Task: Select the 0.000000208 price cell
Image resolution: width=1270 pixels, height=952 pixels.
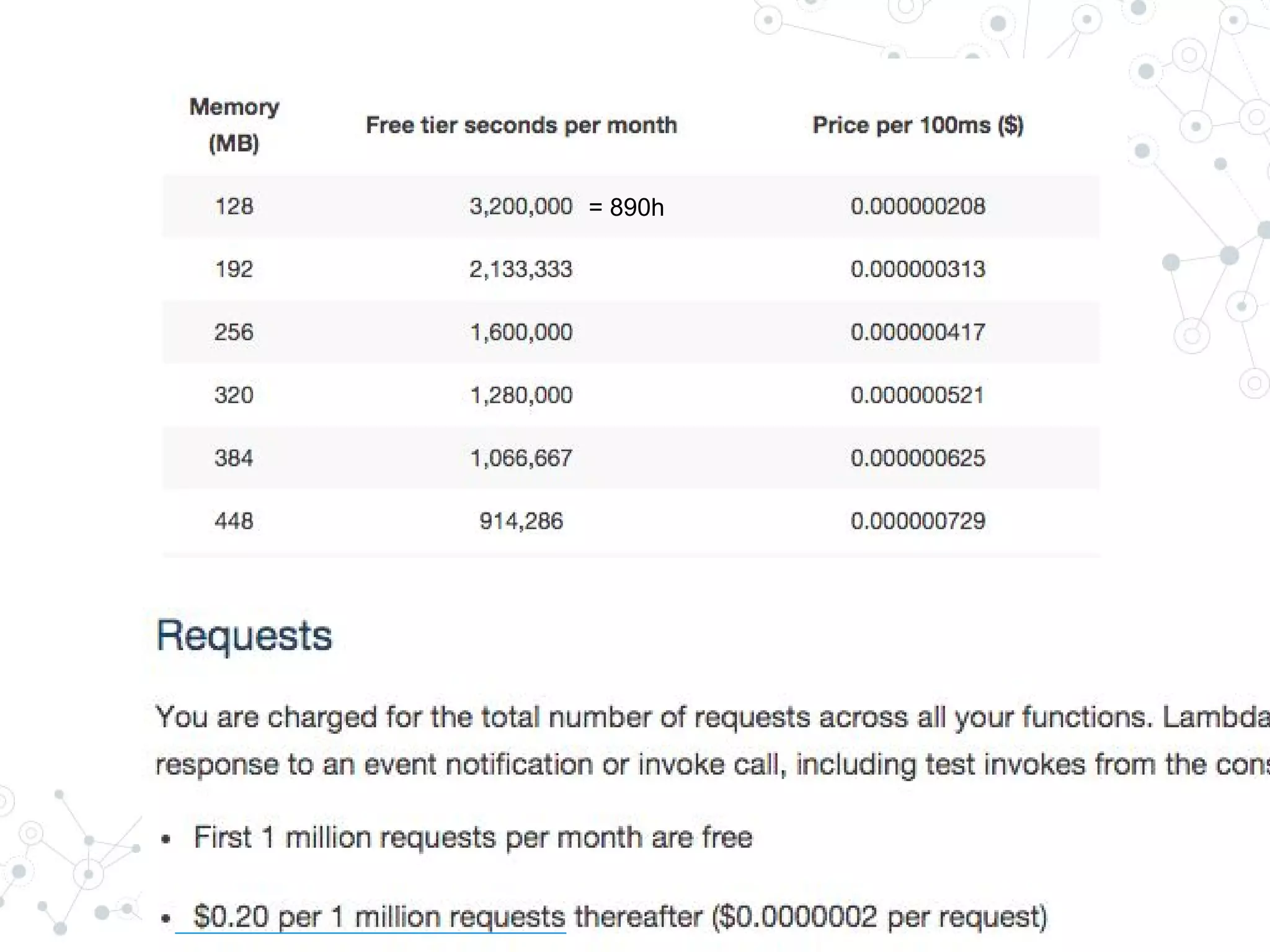Action: tap(918, 206)
